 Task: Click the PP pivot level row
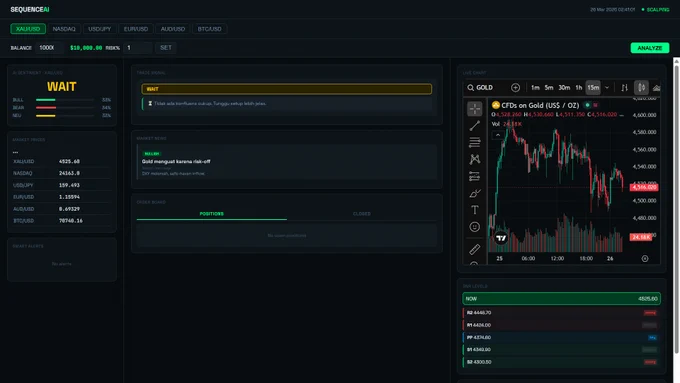click(562, 337)
